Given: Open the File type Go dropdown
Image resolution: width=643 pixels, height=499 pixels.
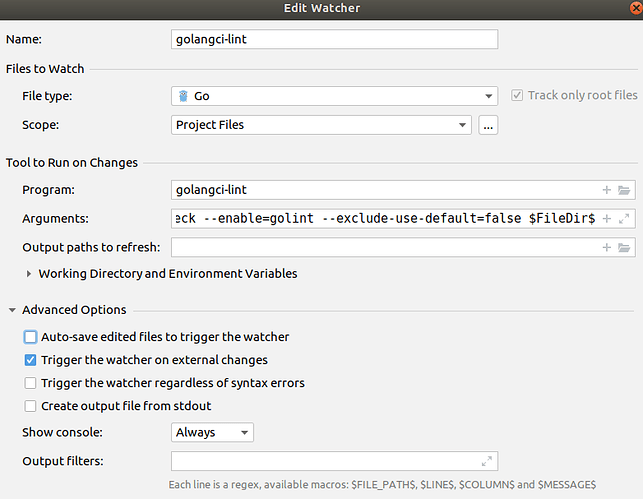Looking at the screenshot, I should (334, 96).
